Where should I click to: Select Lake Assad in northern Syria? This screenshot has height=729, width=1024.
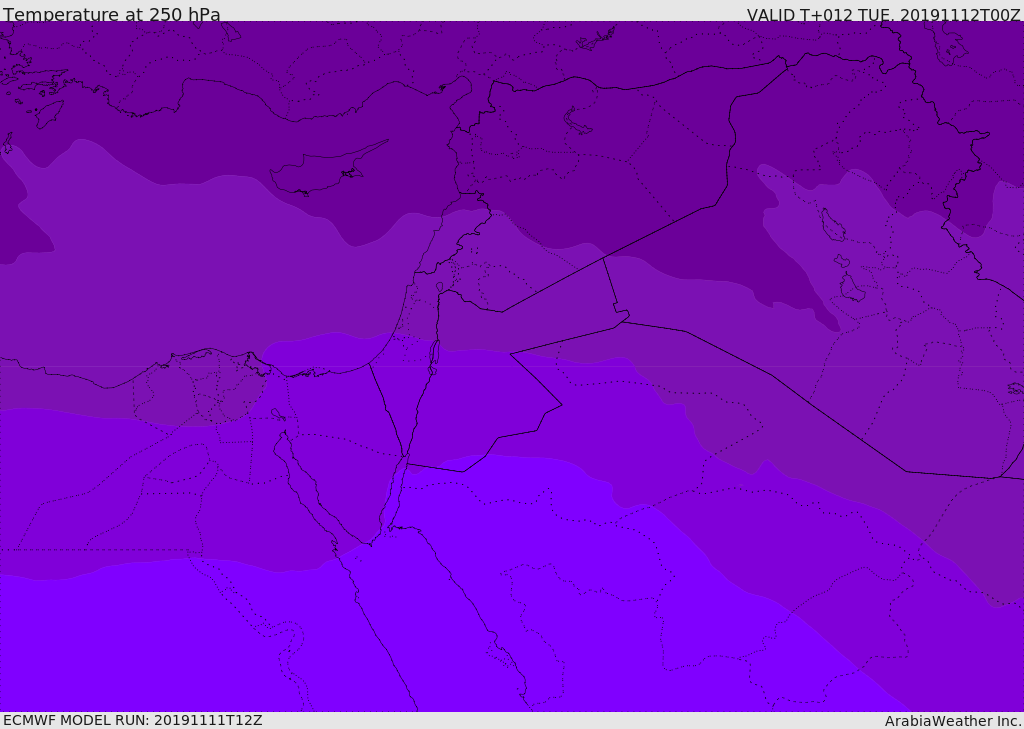pos(578,122)
